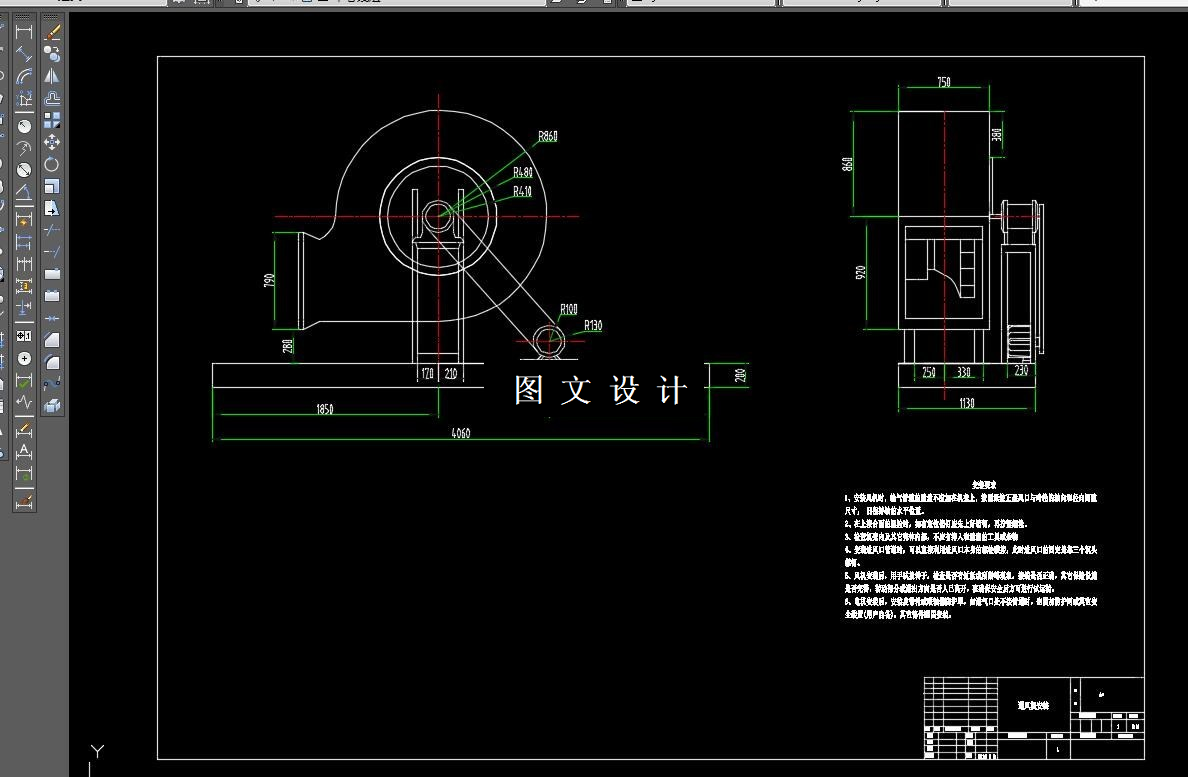Click the R130 radius dimension text

pyautogui.click(x=592, y=326)
